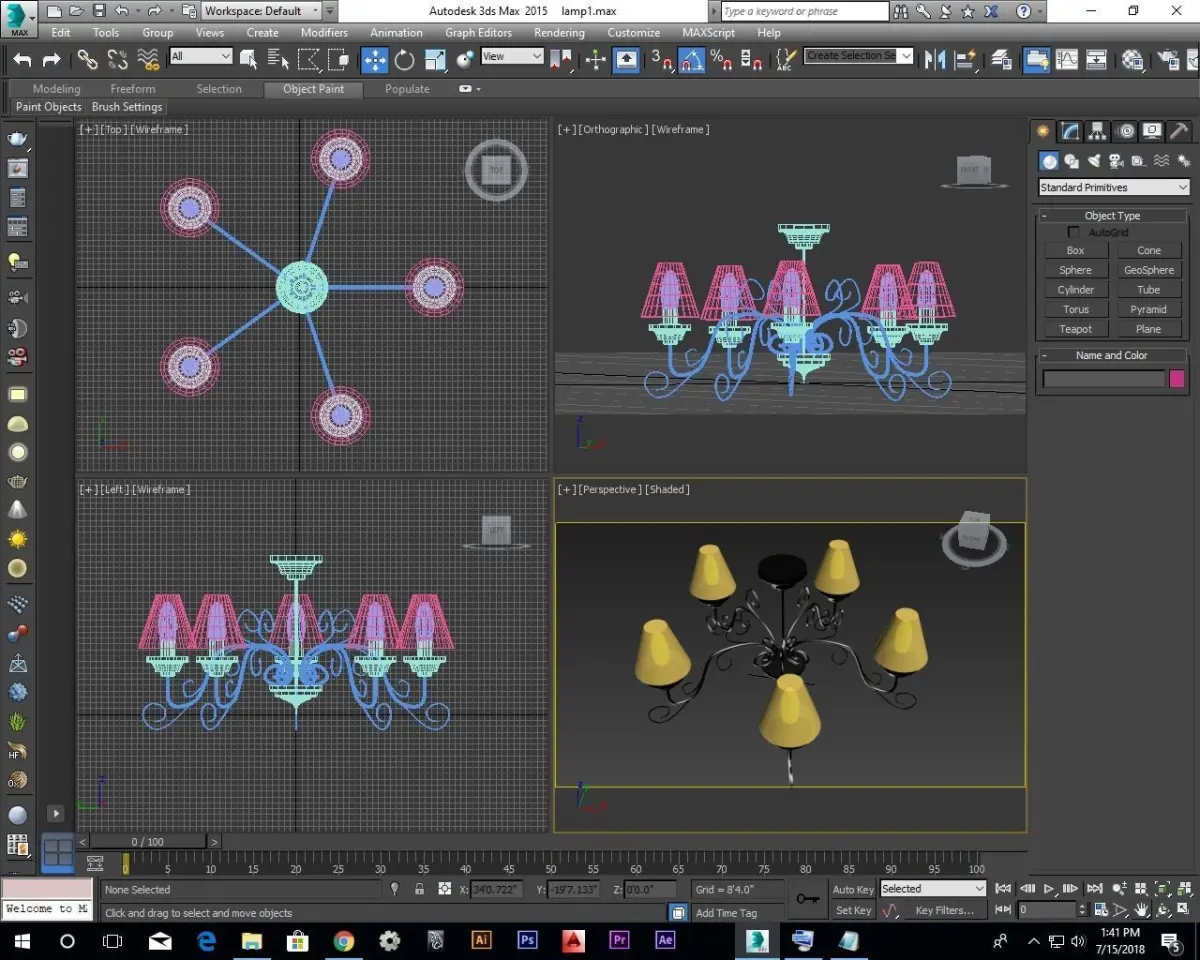Click the Redo arrow in main toolbar
Viewport: 1200px width, 960px height.
pos(51,60)
